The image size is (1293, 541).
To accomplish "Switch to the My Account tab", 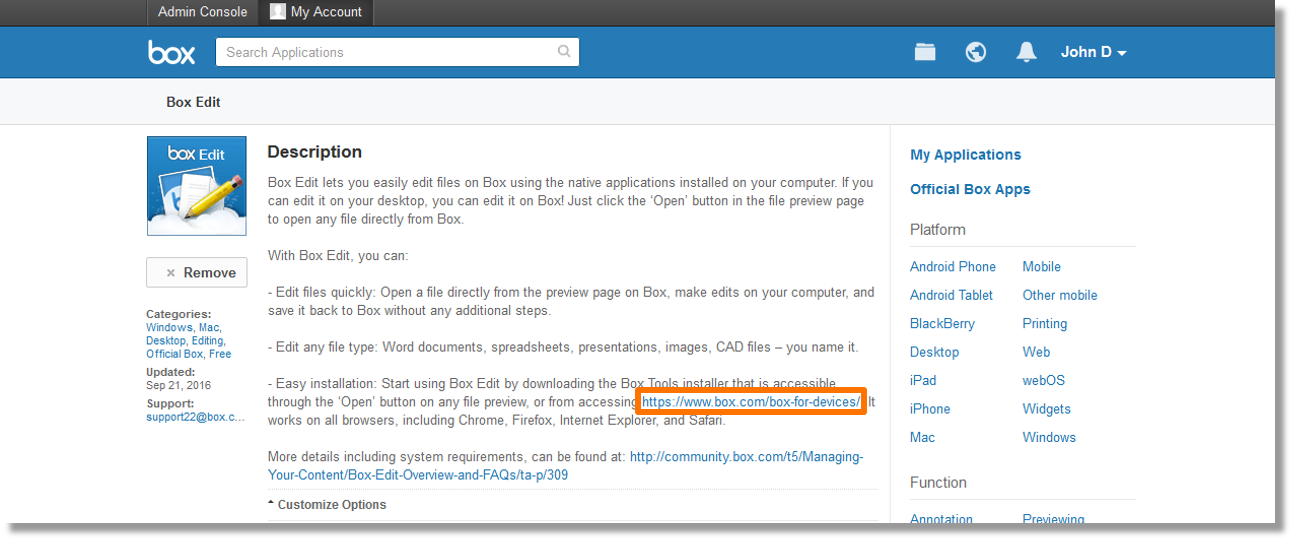I will [x=317, y=12].
